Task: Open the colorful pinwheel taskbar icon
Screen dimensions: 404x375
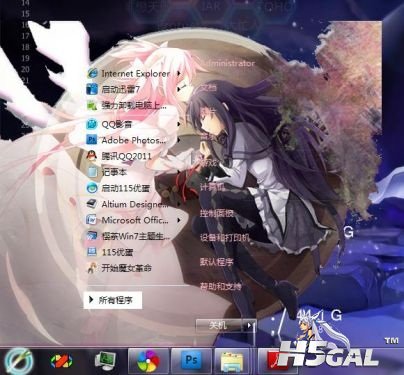Action: click(149, 361)
